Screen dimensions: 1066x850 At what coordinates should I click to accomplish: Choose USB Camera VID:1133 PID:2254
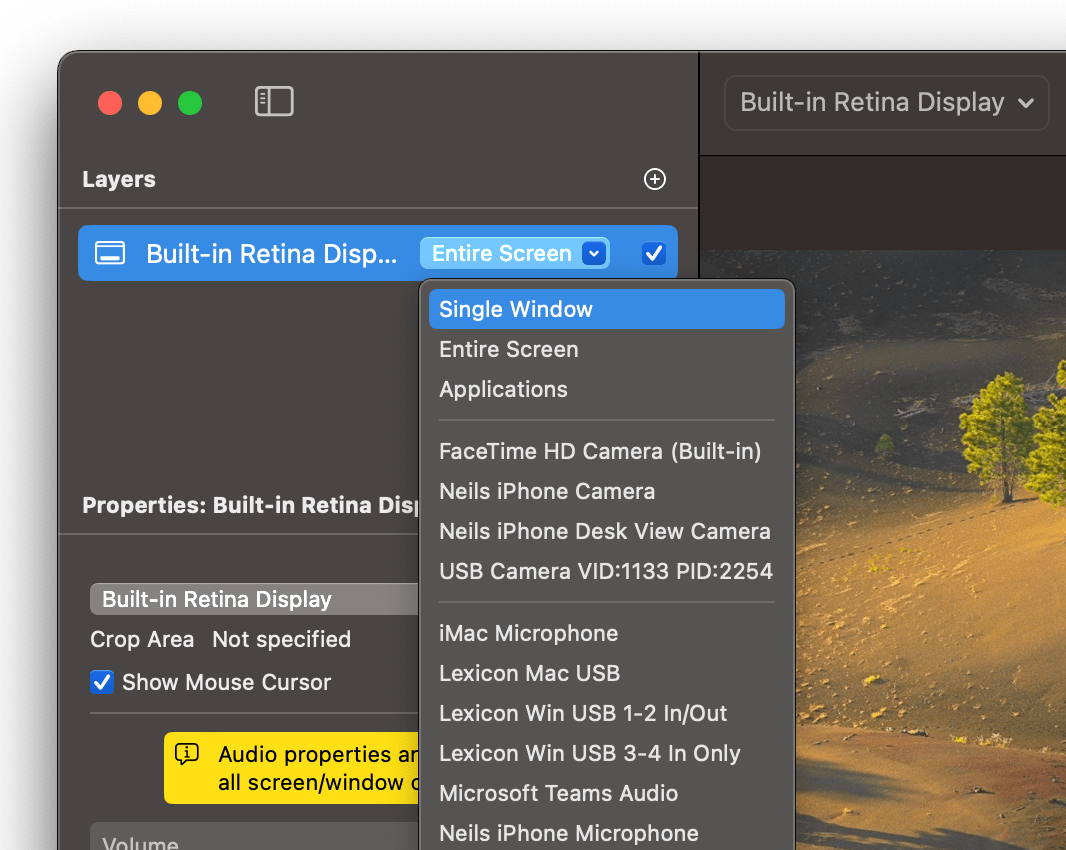606,571
